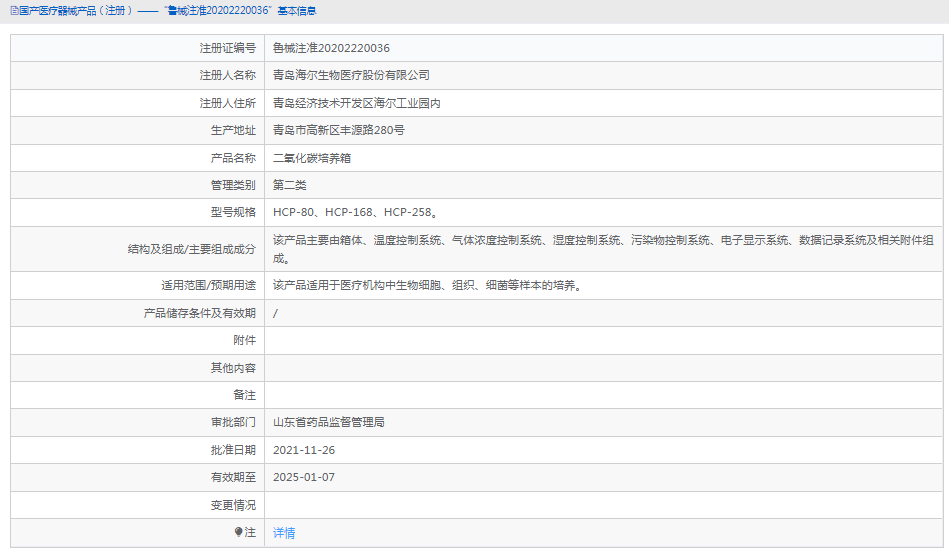This screenshot has height=552, width=949.
Task: Select registration number 鲁械注准20202220036 value
Action: click(331, 48)
